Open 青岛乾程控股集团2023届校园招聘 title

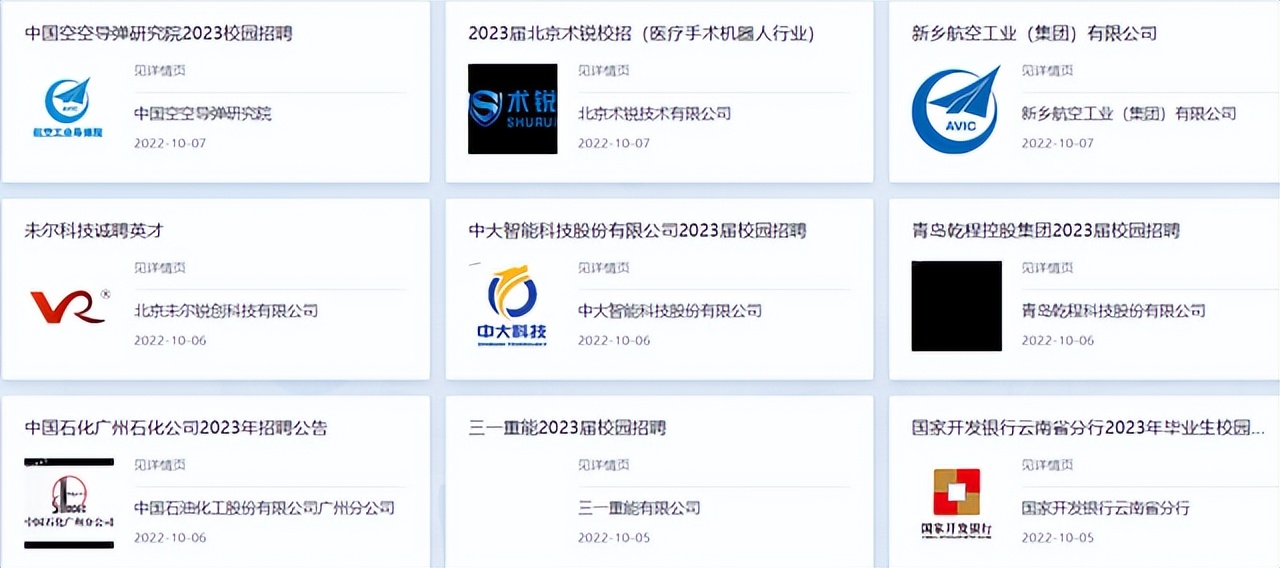1046,231
